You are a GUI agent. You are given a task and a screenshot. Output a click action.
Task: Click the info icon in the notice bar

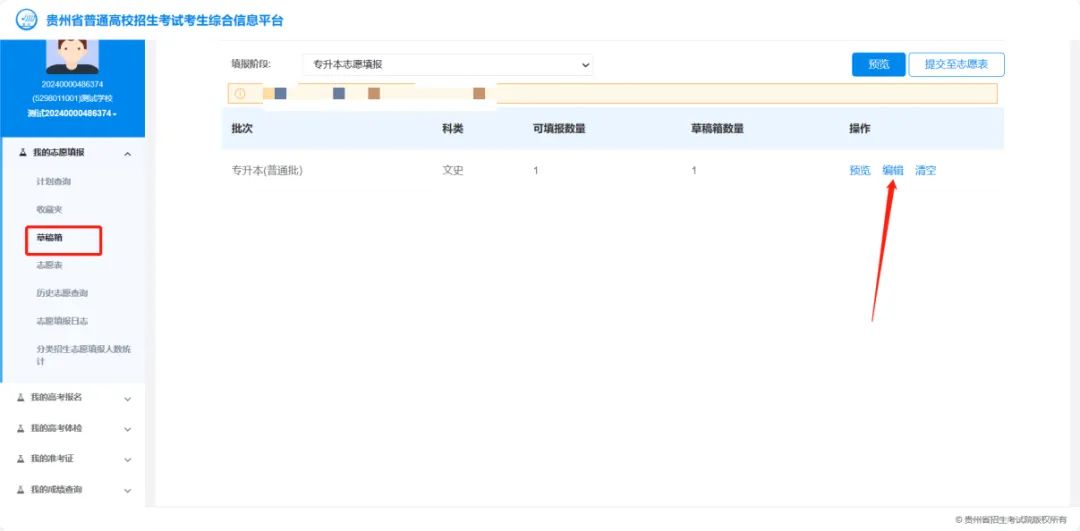[240, 94]
